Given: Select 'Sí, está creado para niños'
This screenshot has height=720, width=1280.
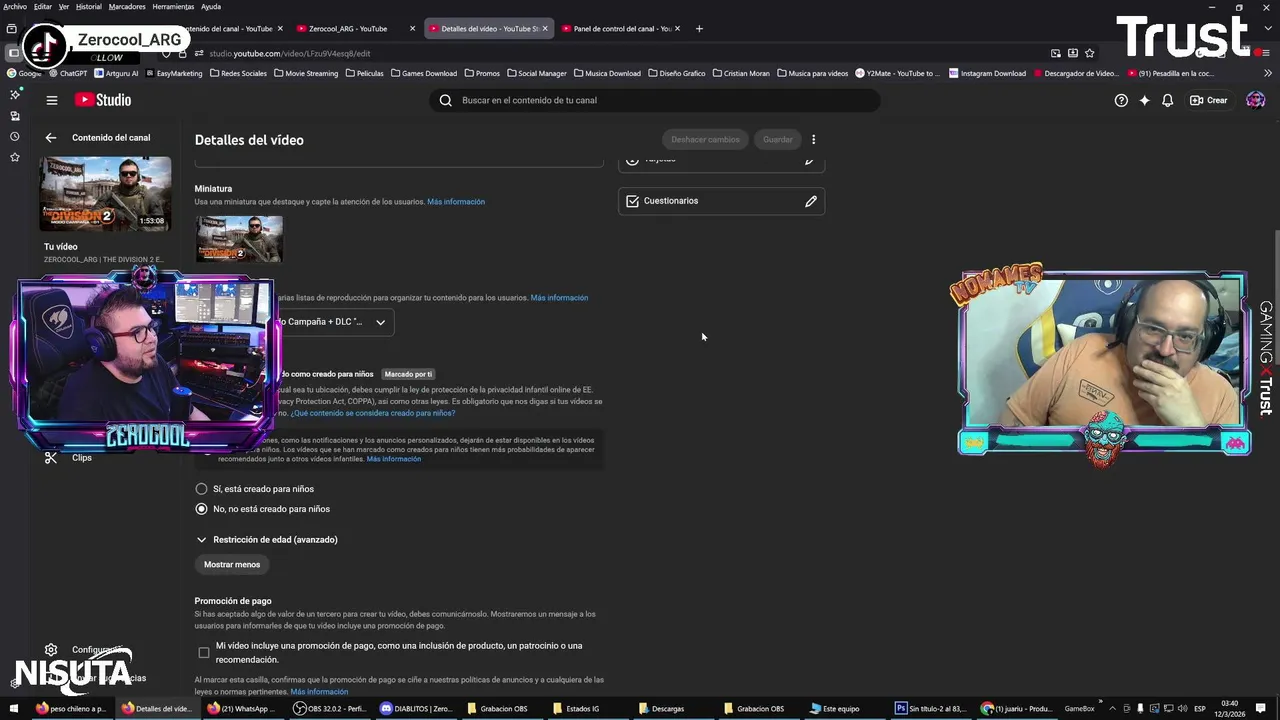Looking at the screenshot, I should [201, 489].
